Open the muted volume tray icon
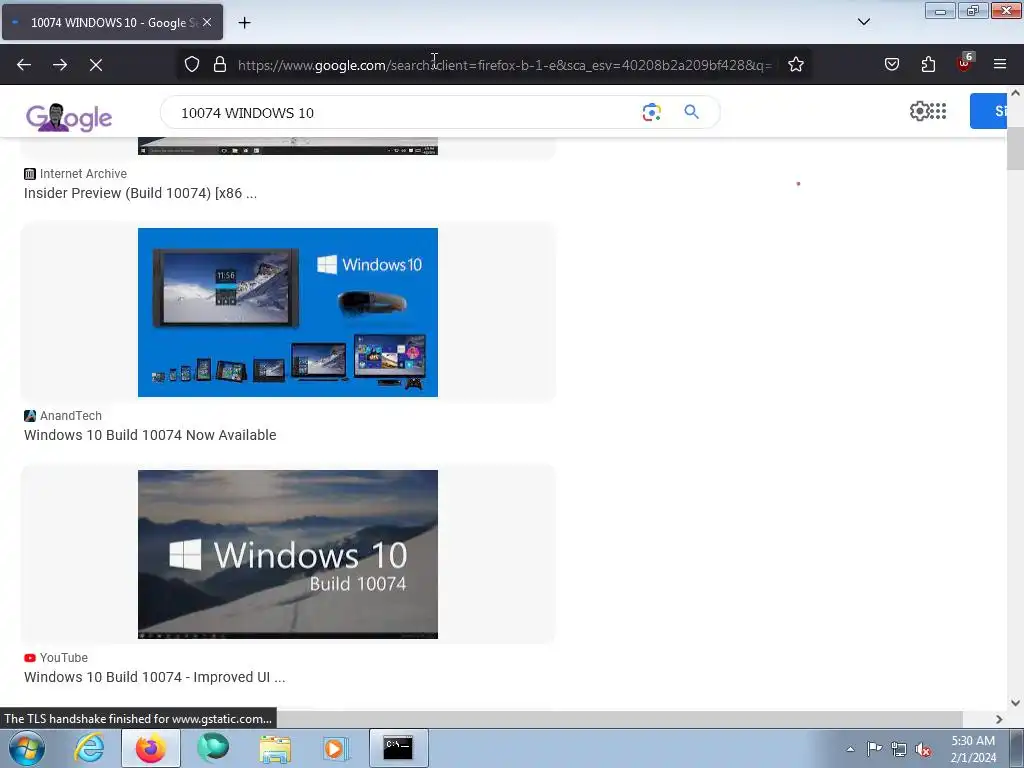This screenshot has height=768, width=1024. (923, 749)
